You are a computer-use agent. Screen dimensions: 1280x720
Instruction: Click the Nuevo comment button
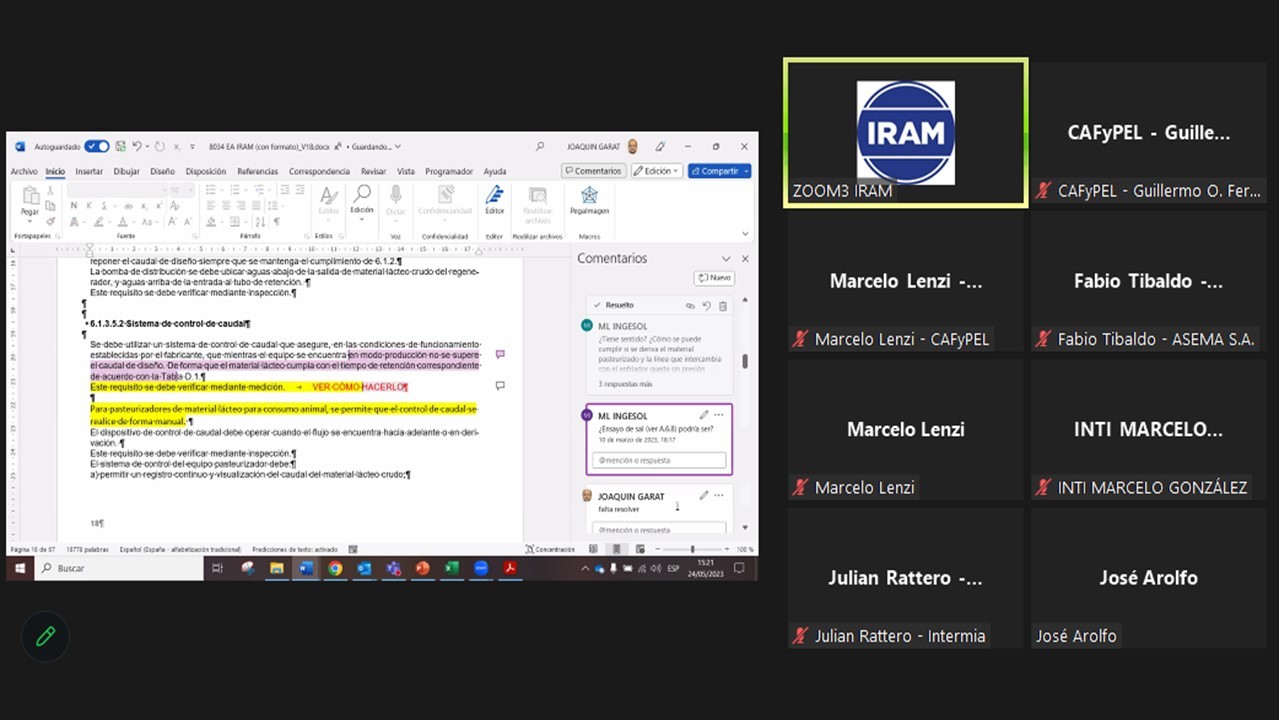[715, 278]
